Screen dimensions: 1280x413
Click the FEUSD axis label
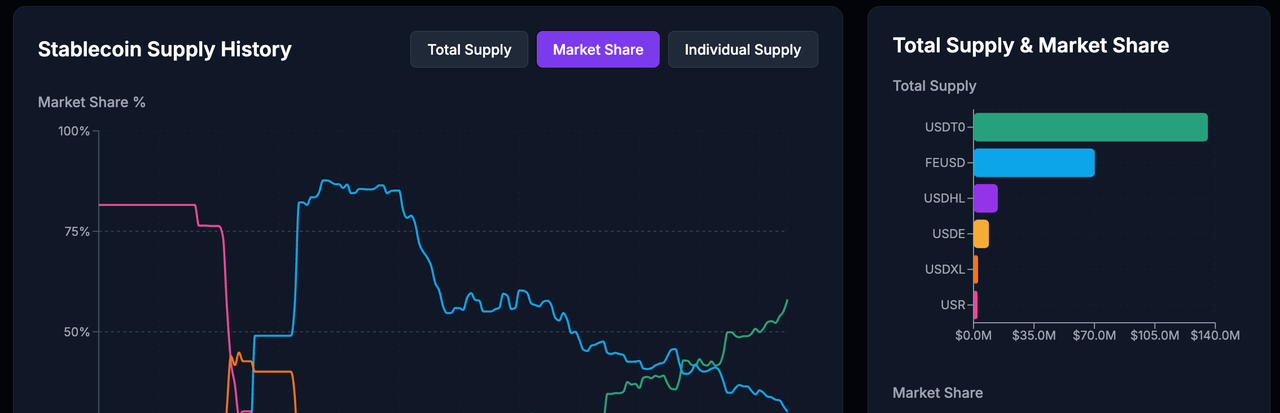pos(945,162)
